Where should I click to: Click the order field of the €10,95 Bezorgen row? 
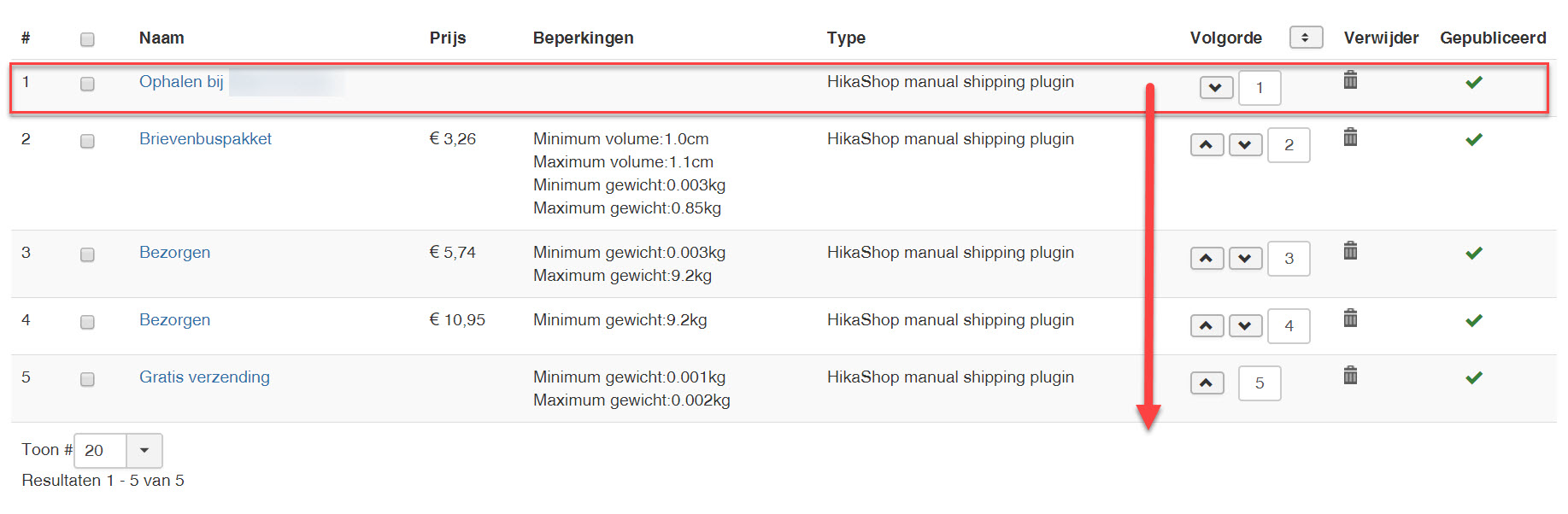coord(1289,326)
